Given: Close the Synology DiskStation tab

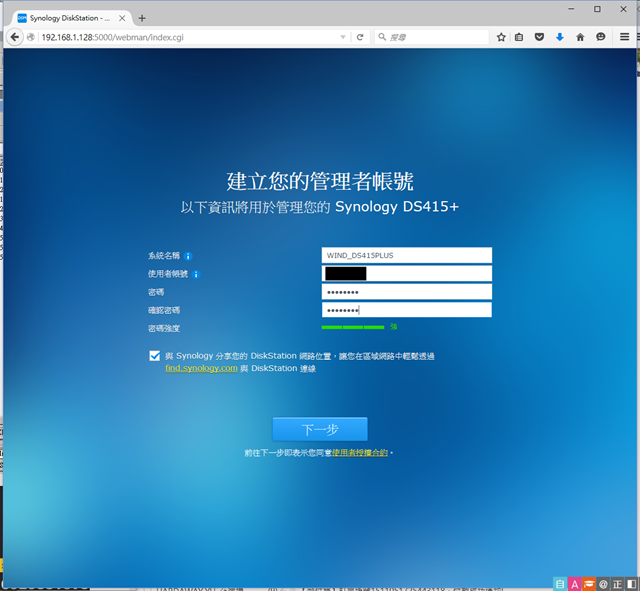Looking at the screenshot, I should 122,18.
